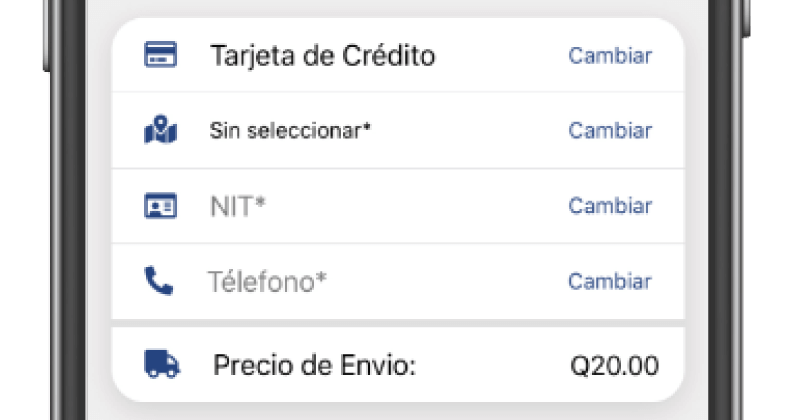The width and height of the screenshot is (800, 420).
Task: Tap Cambiar next to Télefono
Action: (610, 281)
